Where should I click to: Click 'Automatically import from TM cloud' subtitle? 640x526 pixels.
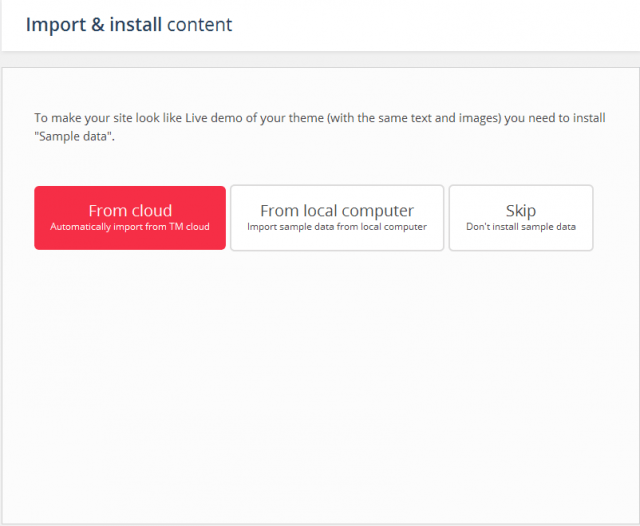(x=130, y=227)
